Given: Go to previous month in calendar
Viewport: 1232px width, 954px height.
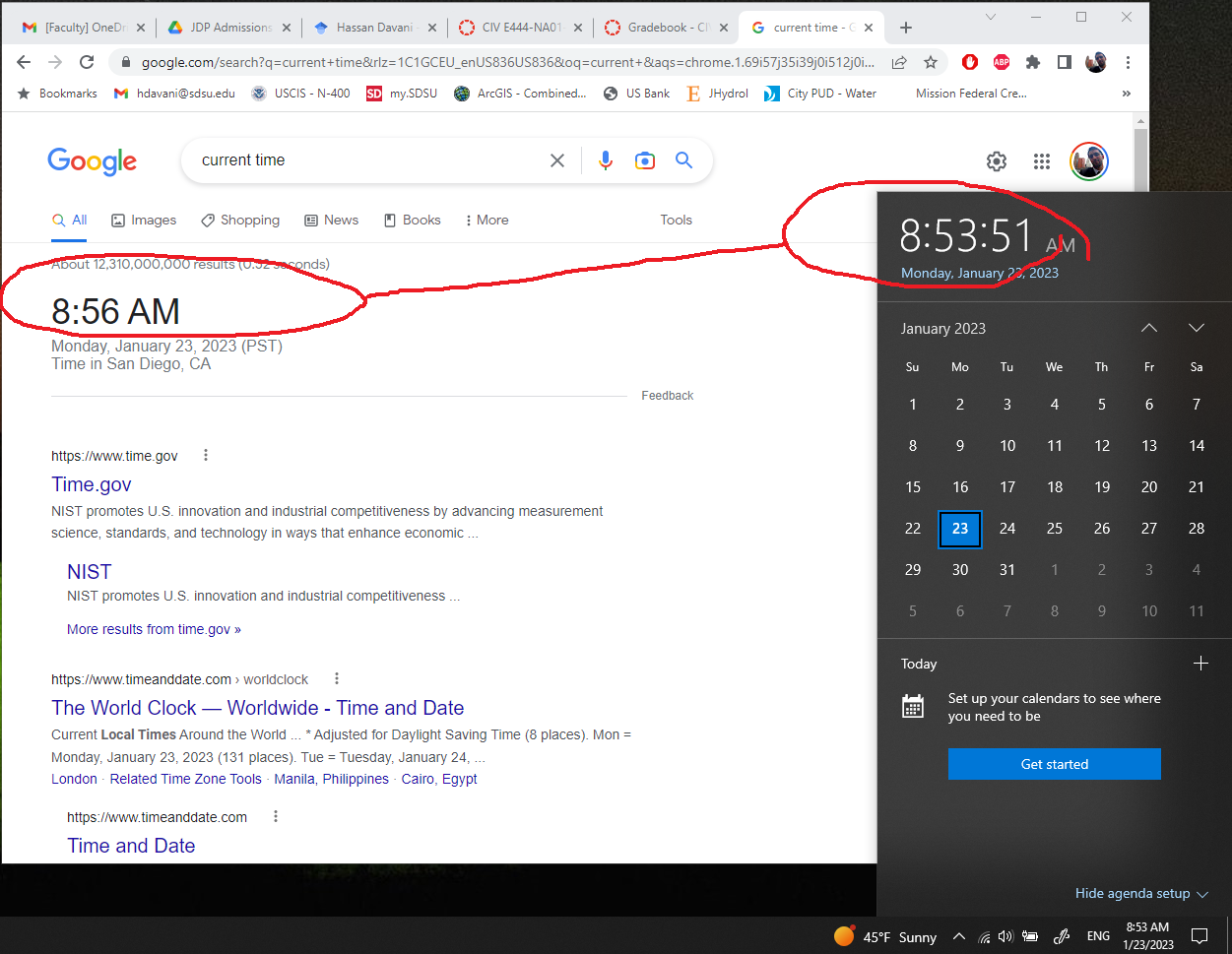Looking at the screenshot, I should (1149, 328).
